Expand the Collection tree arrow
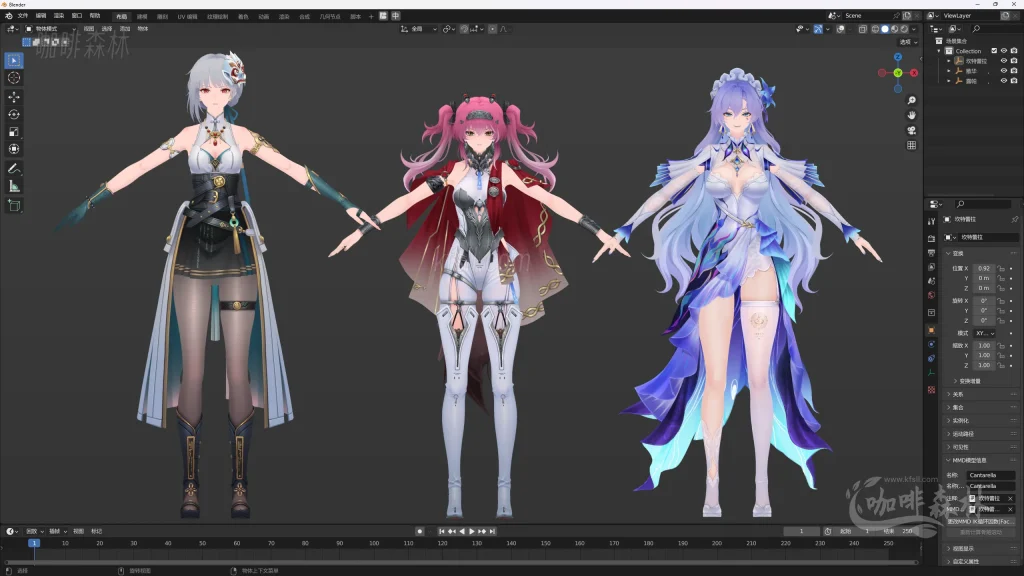This screenshot has width=1024, height=576. 939,51
